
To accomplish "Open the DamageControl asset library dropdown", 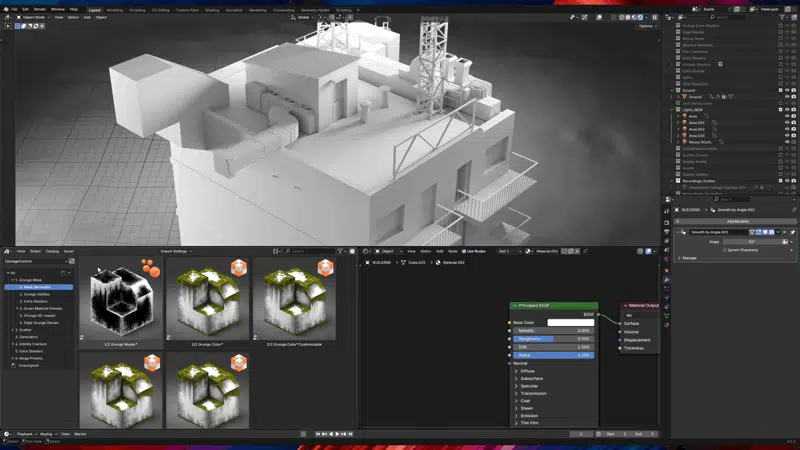I will coord(36,261).
